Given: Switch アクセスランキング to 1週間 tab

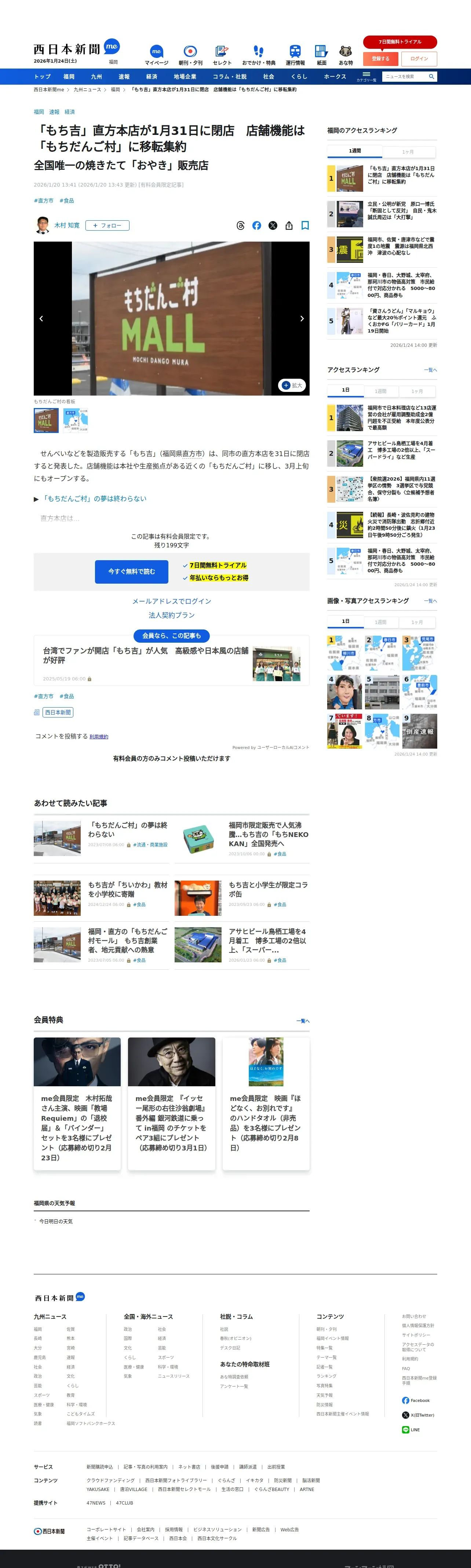Looking at the screenshot, I should (381, 392).
